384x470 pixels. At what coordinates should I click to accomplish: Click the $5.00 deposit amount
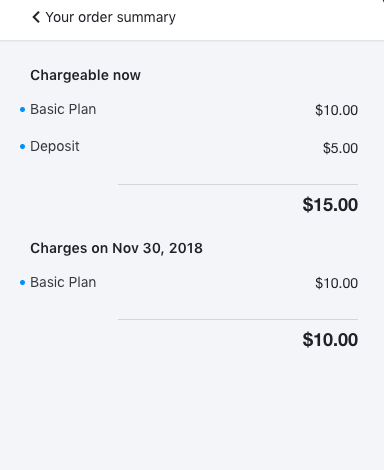click(340, 148)
